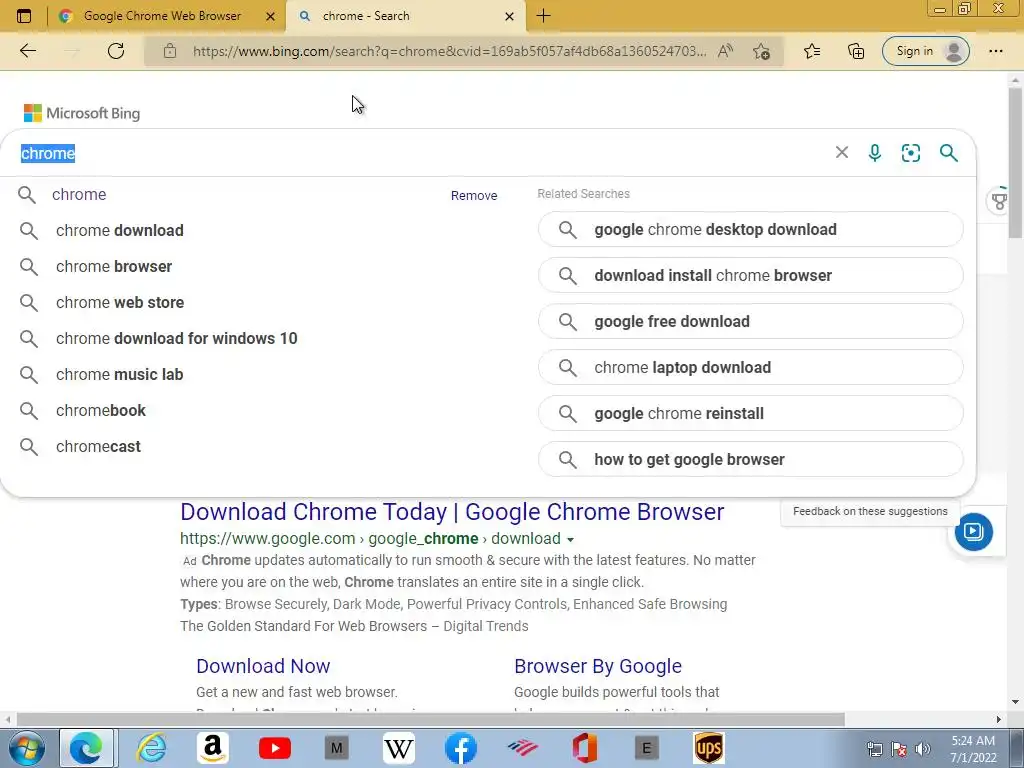Add this page to favorites
The width and height of the screenshot is (1024, 768).
pos(761,51)
